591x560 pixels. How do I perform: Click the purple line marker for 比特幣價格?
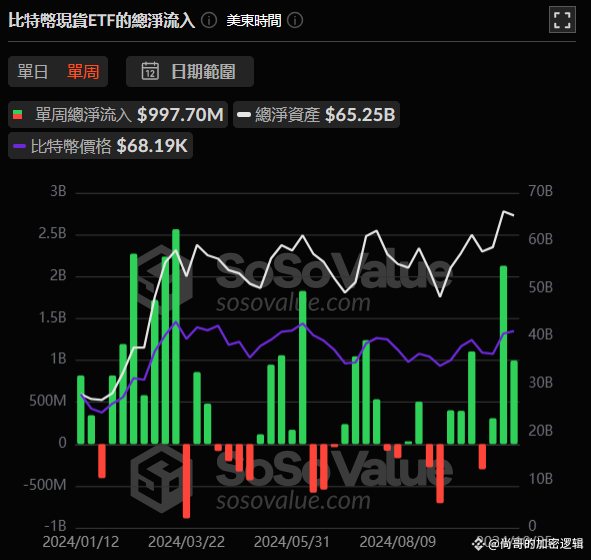pos(19,146)
